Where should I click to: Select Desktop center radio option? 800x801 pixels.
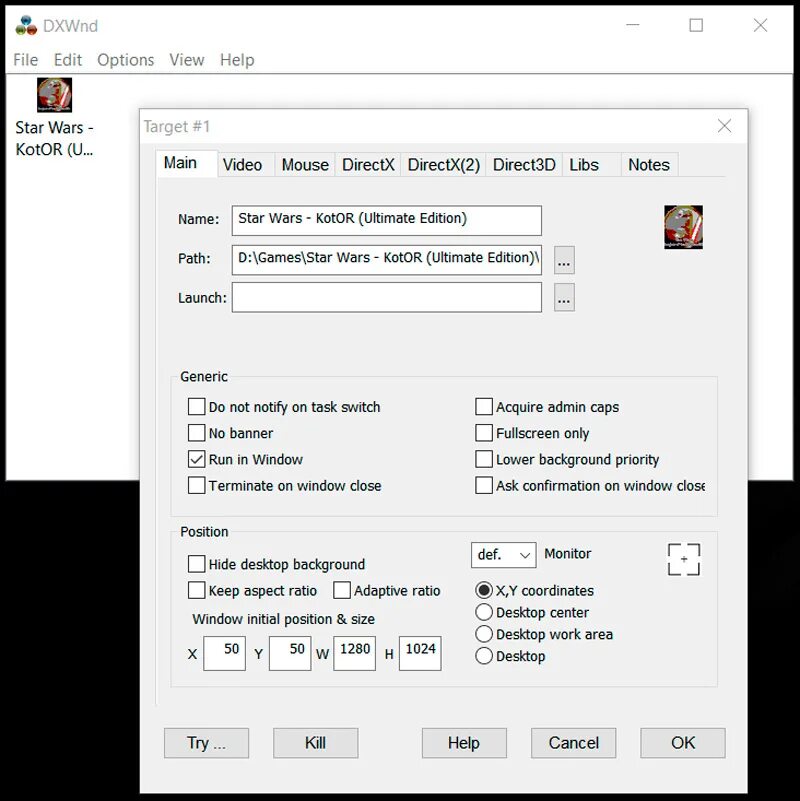click(x=484, y=612)
